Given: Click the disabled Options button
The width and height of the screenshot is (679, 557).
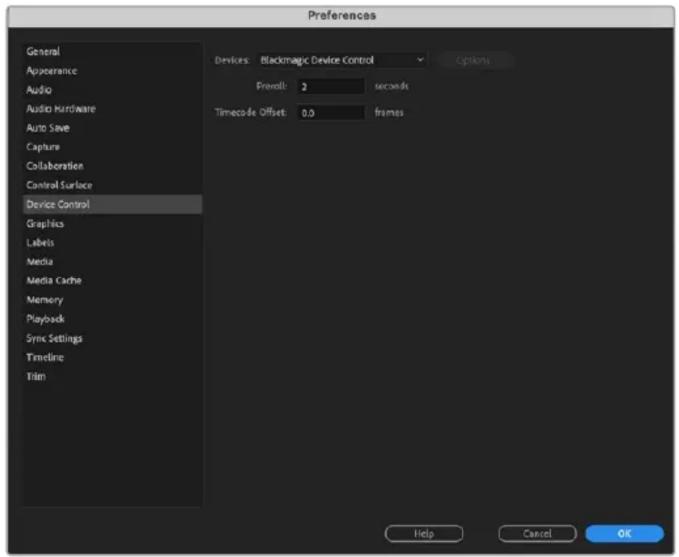Looking at the screenshot, I should pyautogui.click(x=475, y=60).
